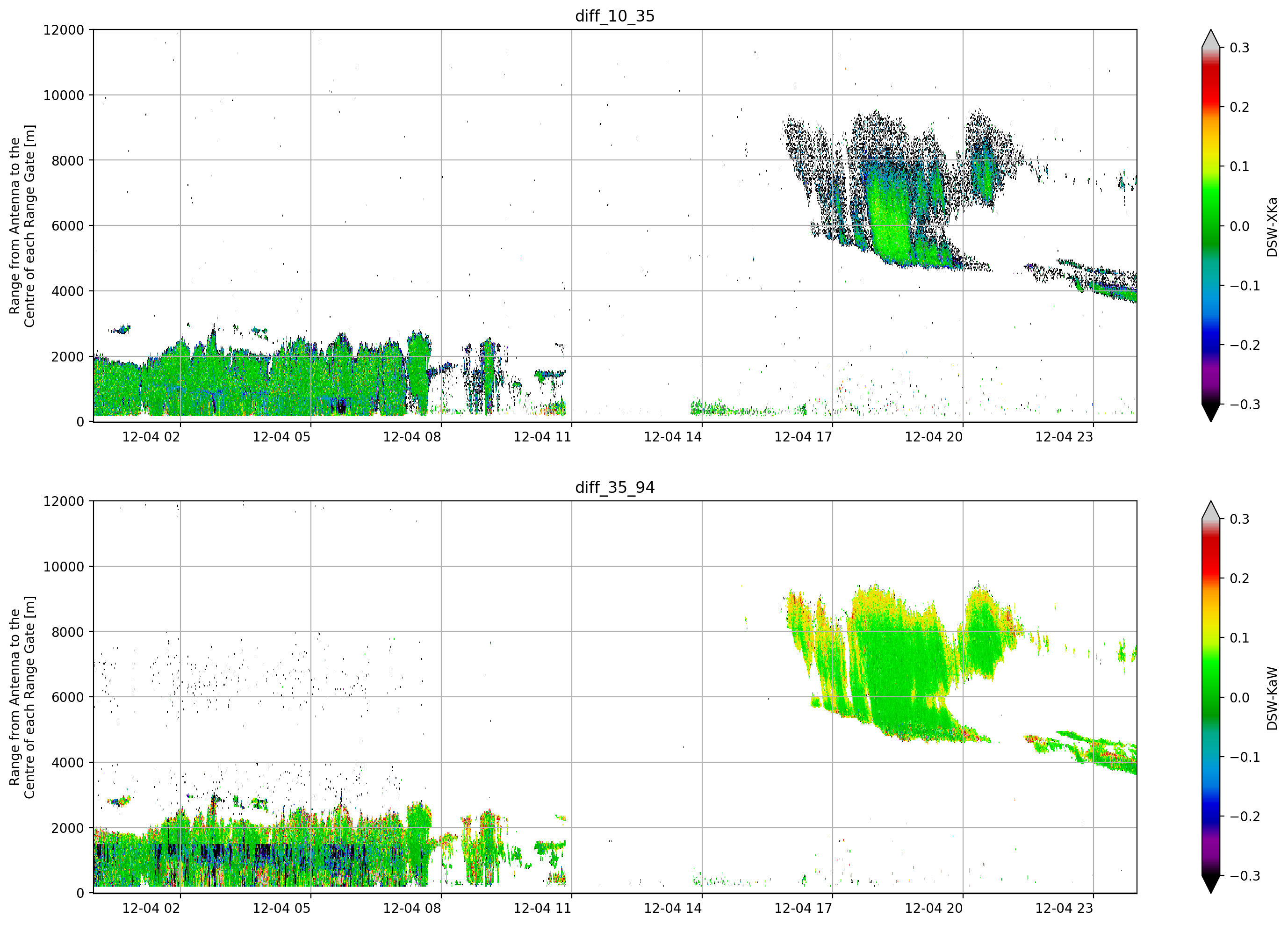Click the 0.2 tick on DSW-XKa colorbar
Screen dimensions: 1288x925
(x=1240, y=108)
